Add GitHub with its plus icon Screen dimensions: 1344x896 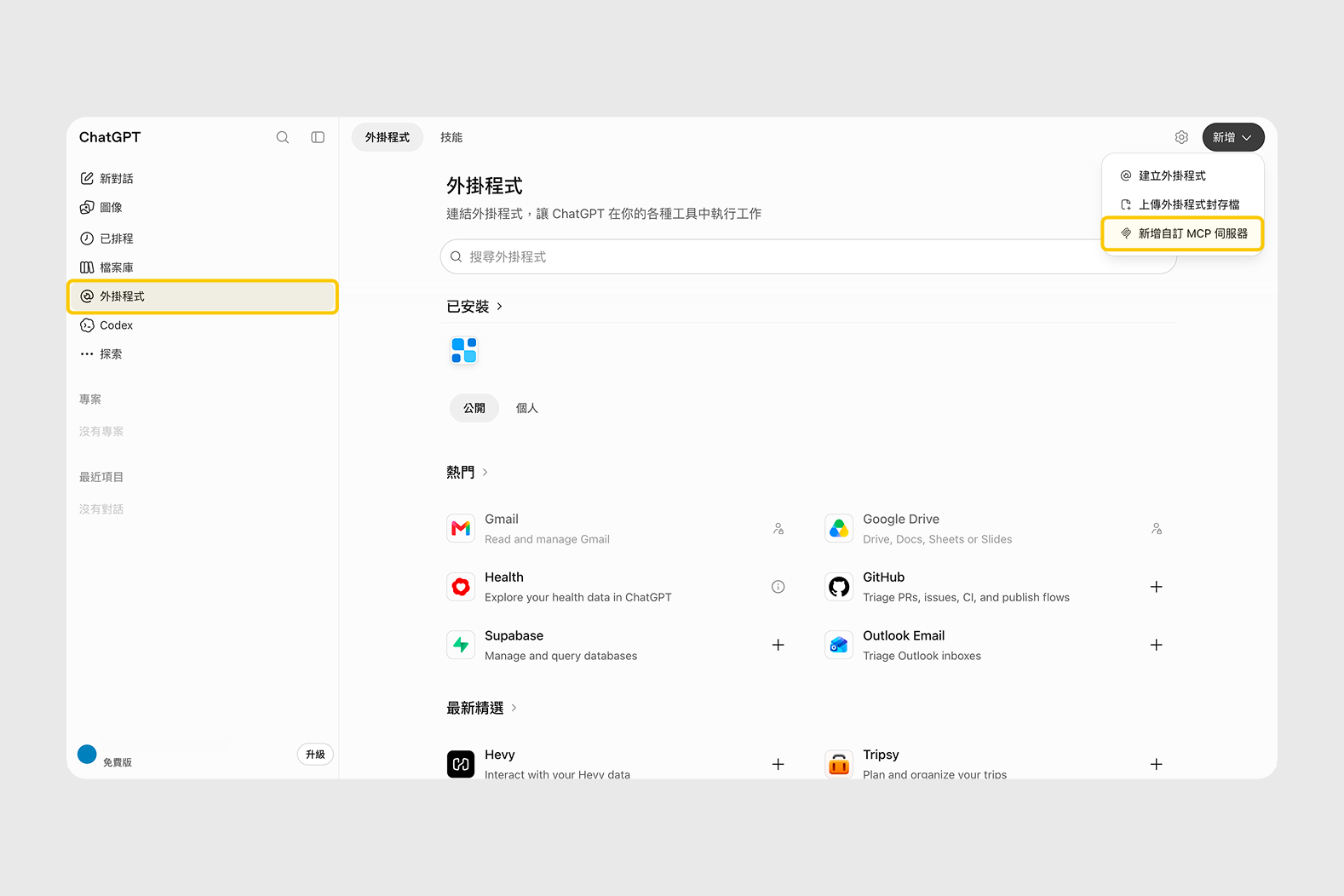pos(1156,587)
